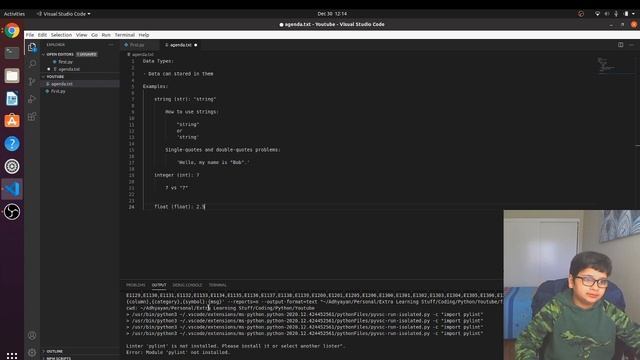
Task: Click the red recording indicator in top bar
Action: point(581,14)
